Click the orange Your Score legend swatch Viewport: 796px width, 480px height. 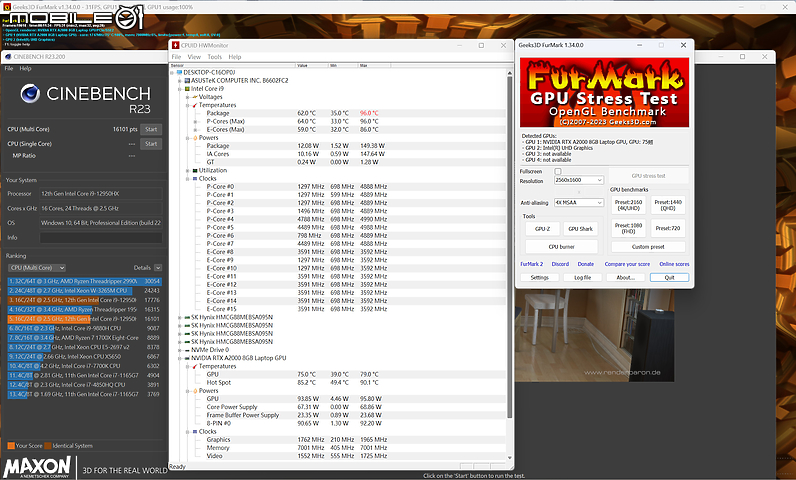(x=11, y=446)
